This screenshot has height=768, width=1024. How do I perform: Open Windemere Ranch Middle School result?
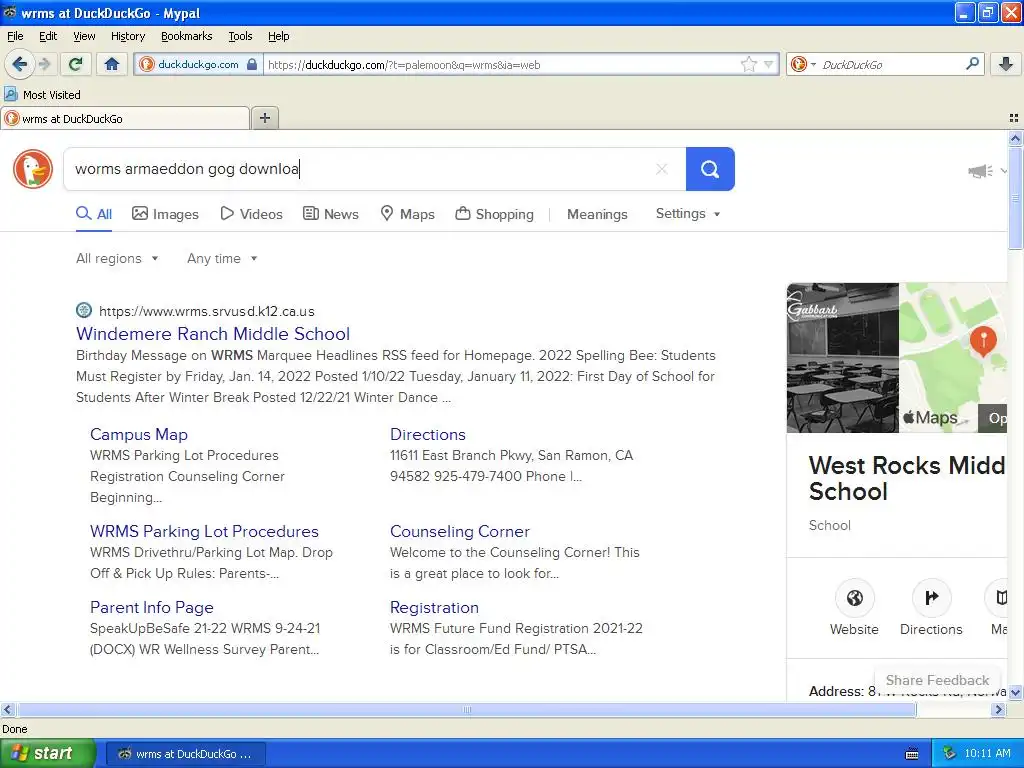click(213, 334)
